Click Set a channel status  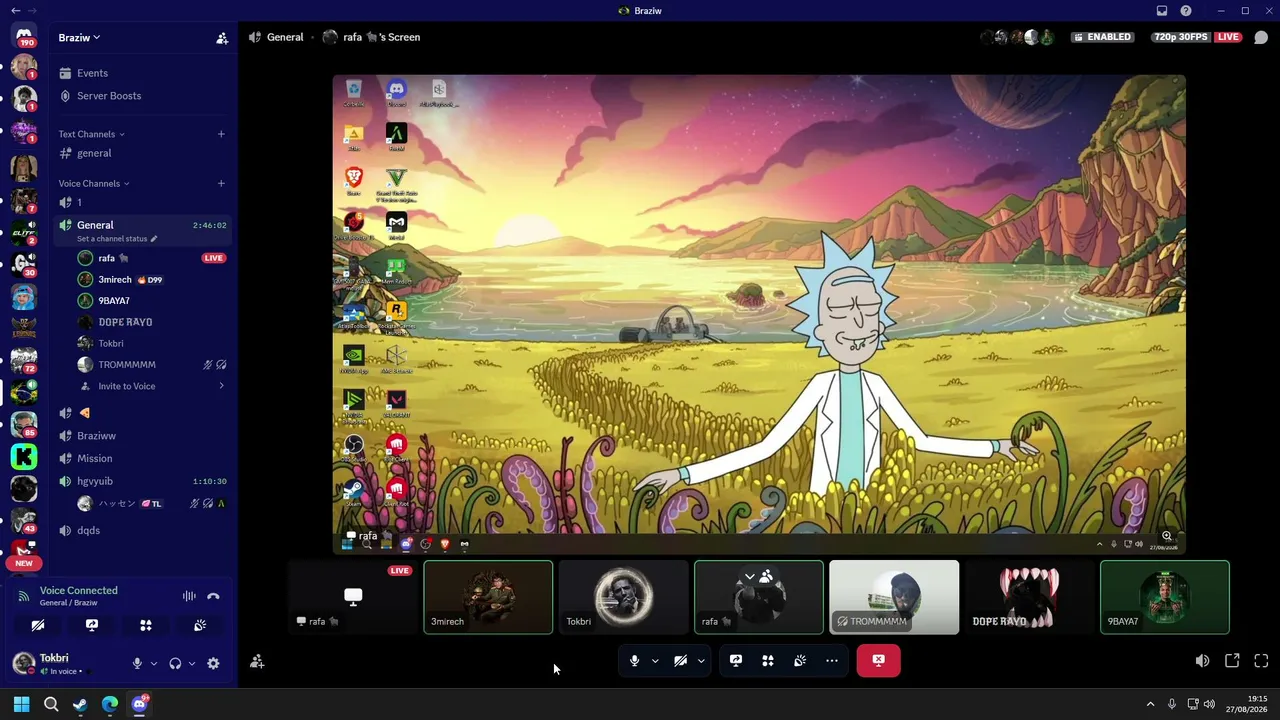tap(117, 239)
